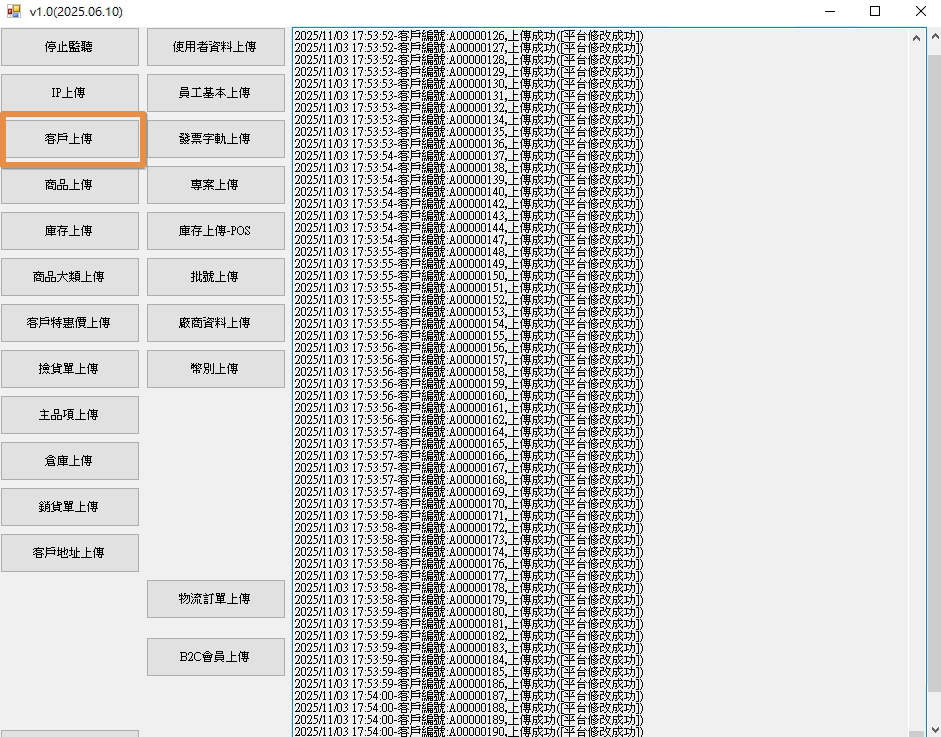
Task: Click the application icon in title bar
Action: 13,11
